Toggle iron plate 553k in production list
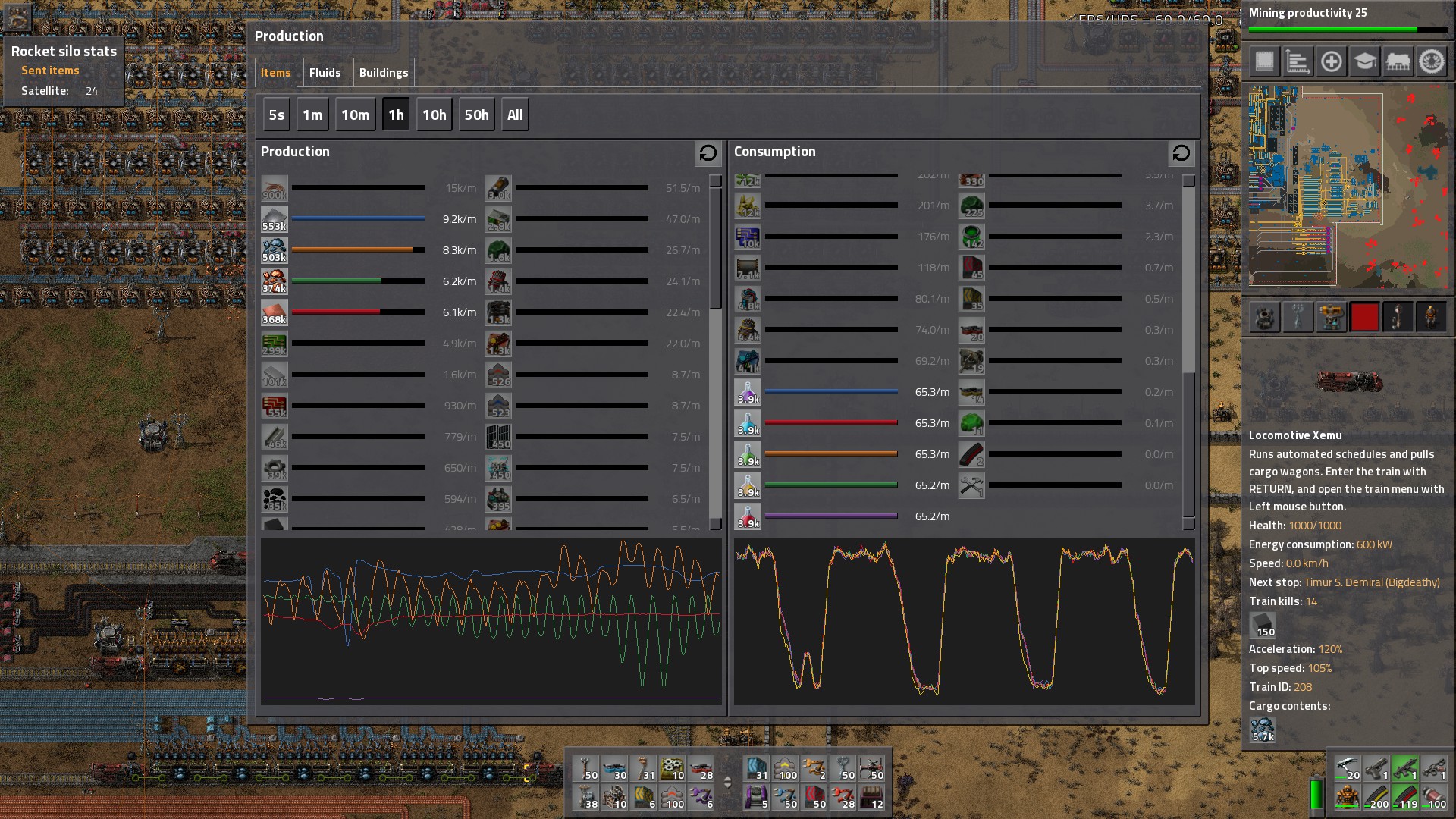1456x819 pixels. click(275, 219)
